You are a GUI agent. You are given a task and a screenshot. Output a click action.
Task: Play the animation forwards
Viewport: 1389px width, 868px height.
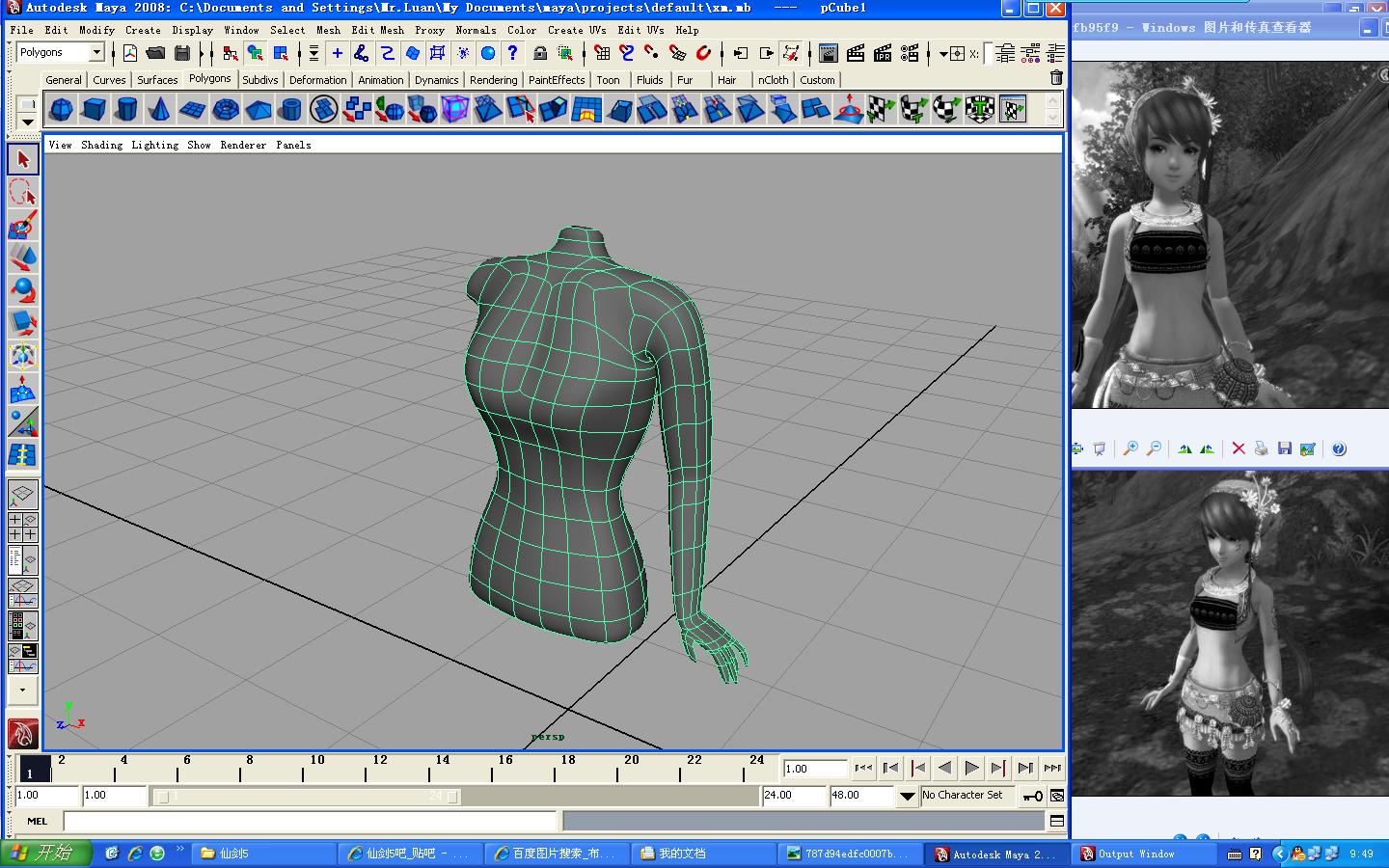(971, 768)
